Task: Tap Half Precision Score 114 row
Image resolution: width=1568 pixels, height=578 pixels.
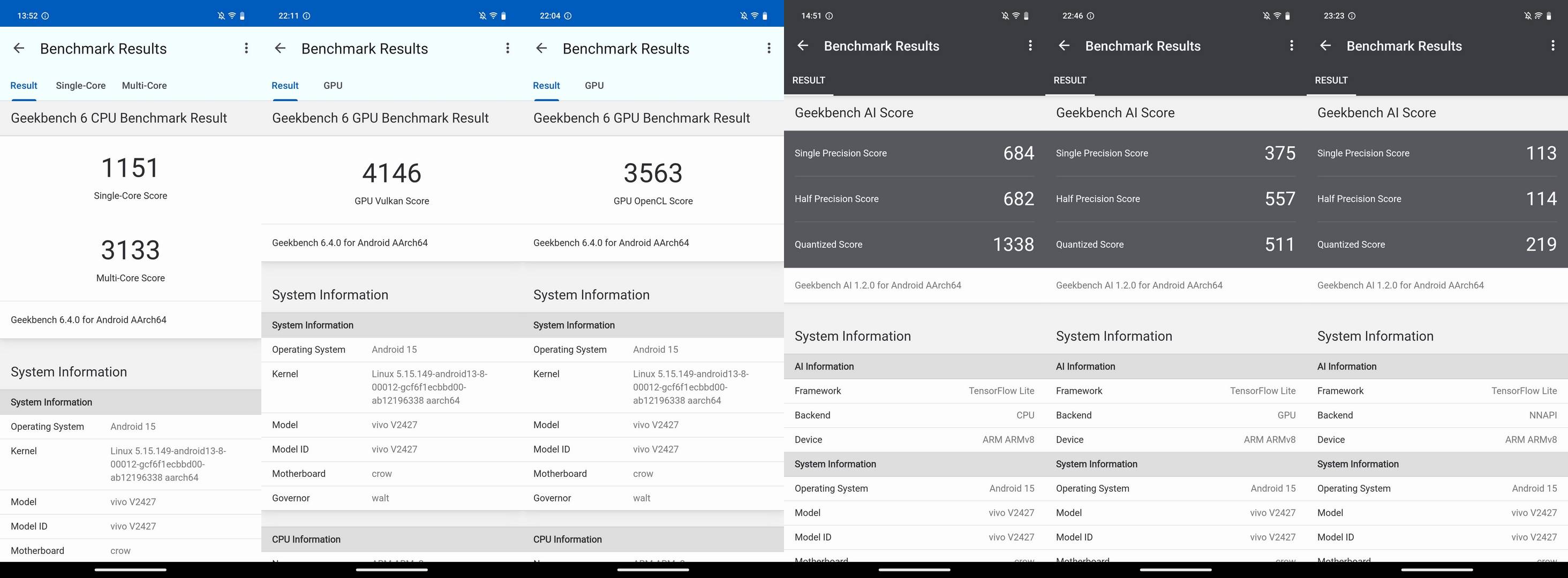Action: coord(1437,199)
